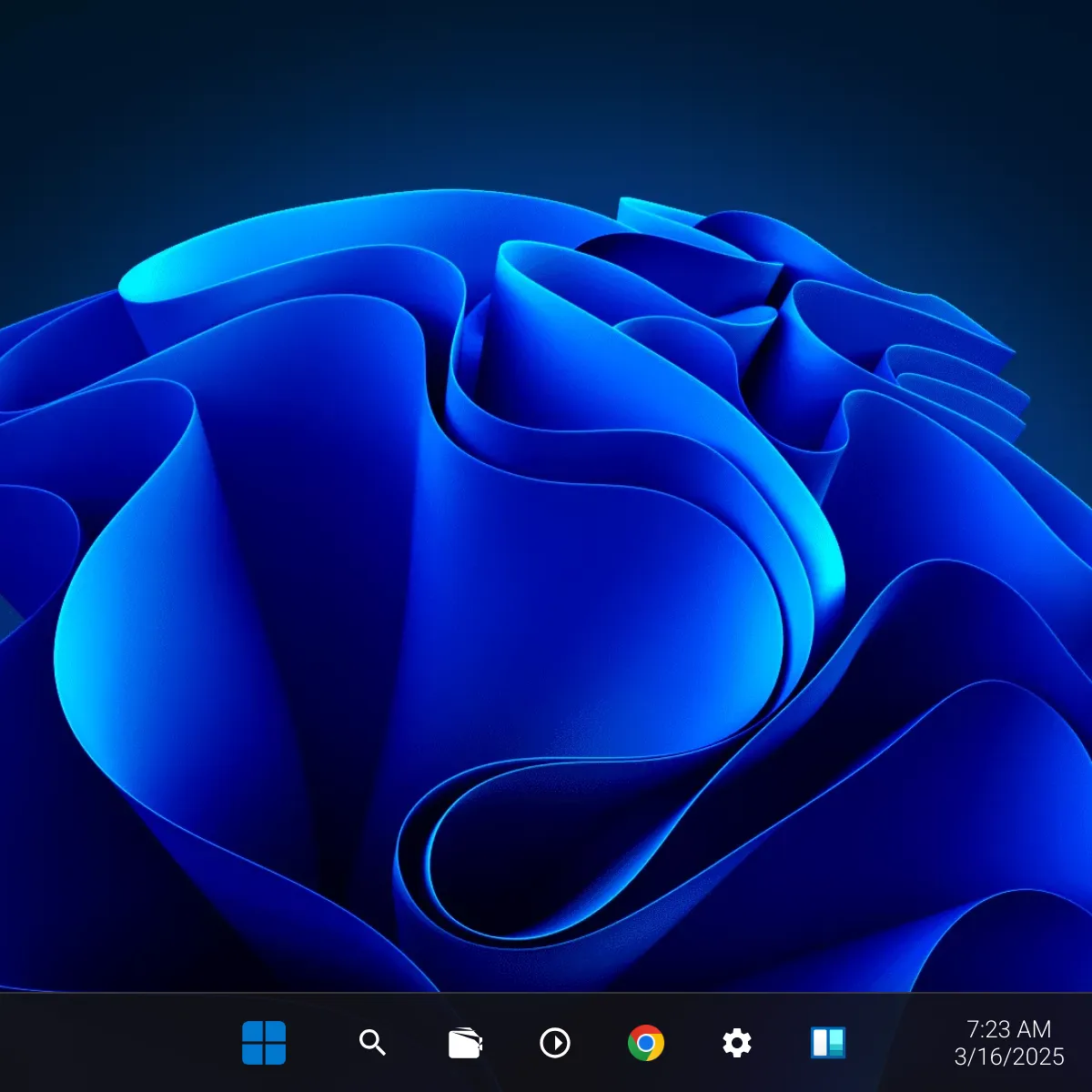Screen dimensions: 1092x1092
Task: Click the blue layout app icon
Action: coord(829,1043)
